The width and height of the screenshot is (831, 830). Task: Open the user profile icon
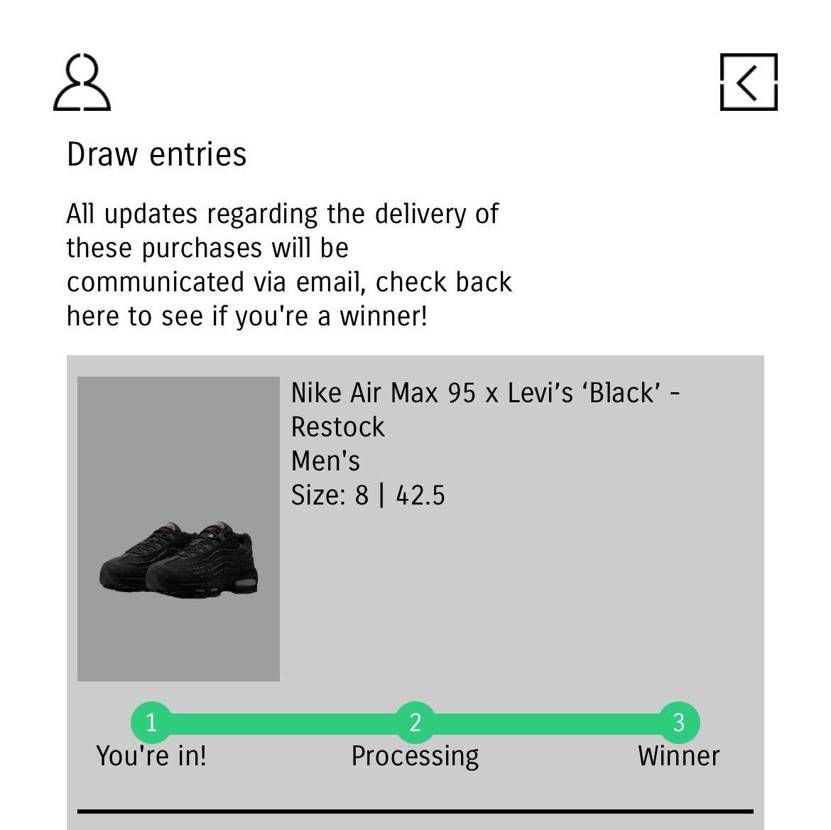(82, 82)
